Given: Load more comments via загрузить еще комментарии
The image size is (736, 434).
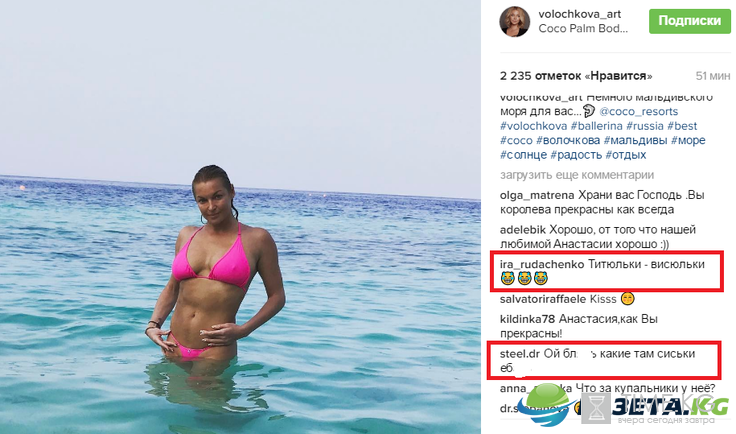Looking at the screenshot, I should pyautogui.click(x=577, y=175).
